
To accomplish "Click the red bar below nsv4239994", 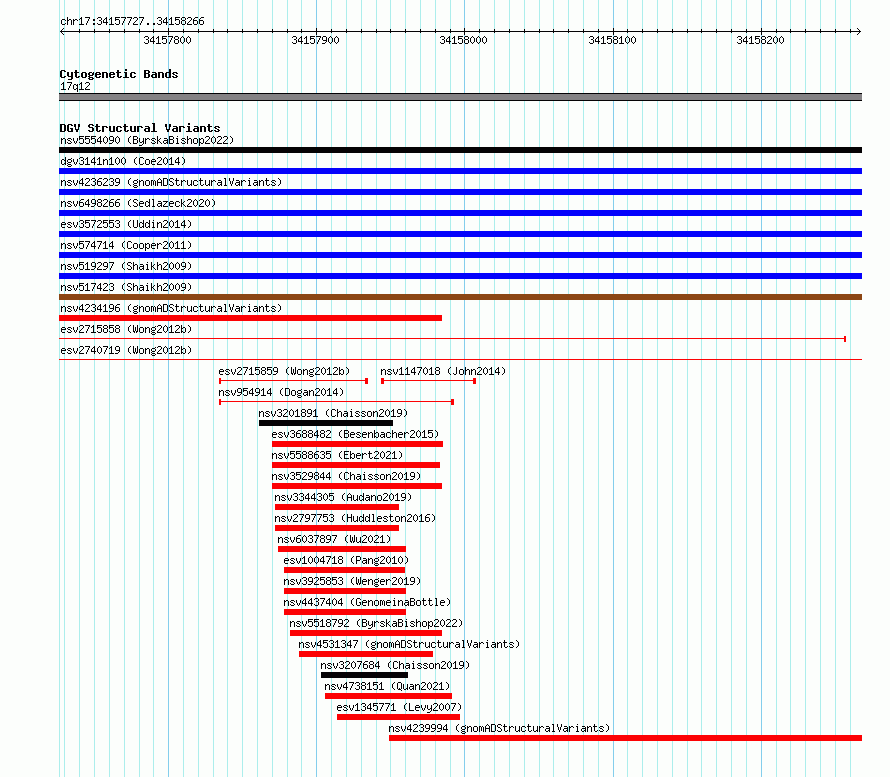I will (x=625, y=738).
